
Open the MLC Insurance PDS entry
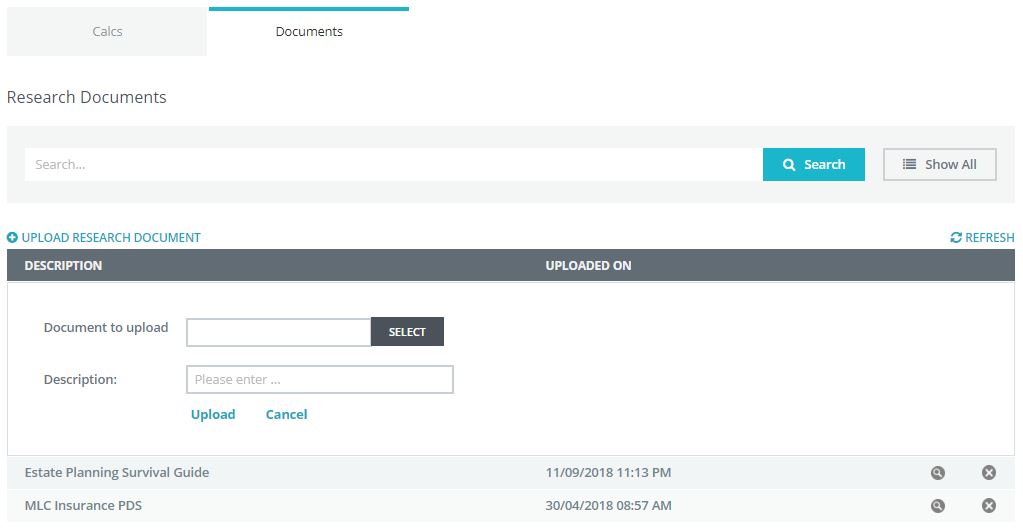(x=83, y=506)
